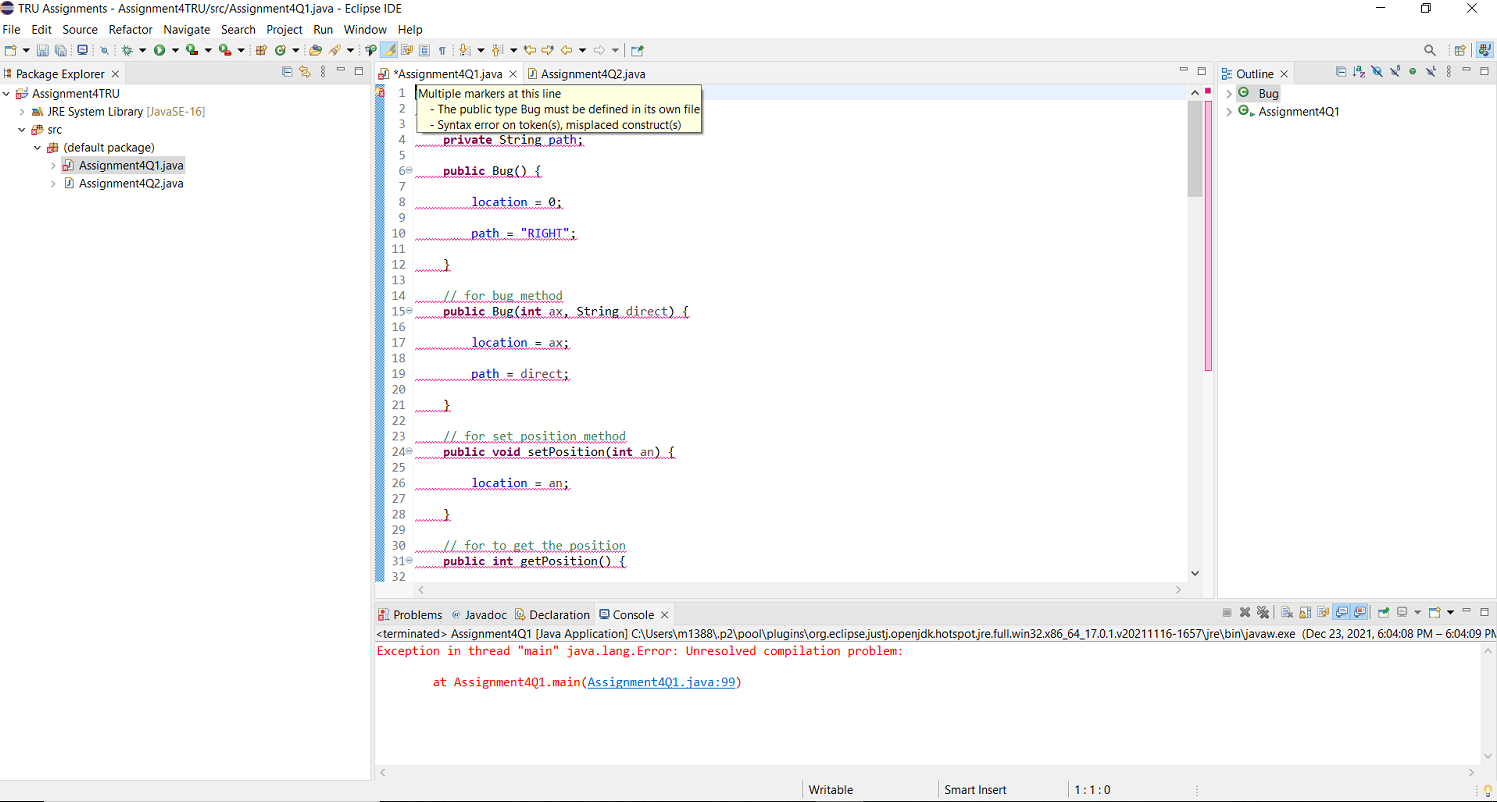Enable Link with Editor in Package Explorer

point(304,71)
